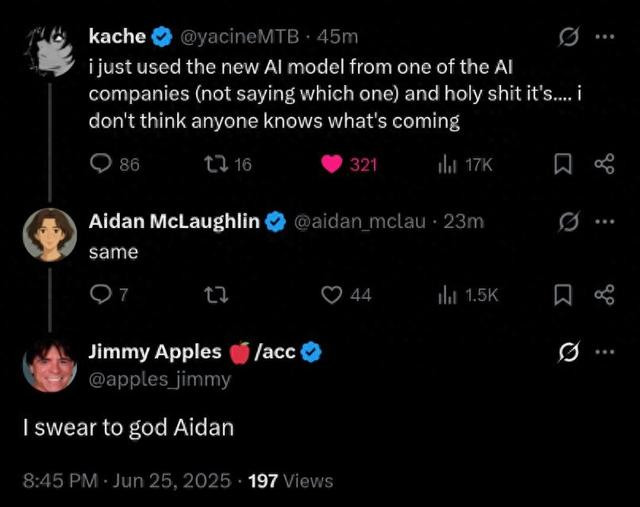
Task: Open more options on Aidan's tweet
Action: tap(605, 222)
